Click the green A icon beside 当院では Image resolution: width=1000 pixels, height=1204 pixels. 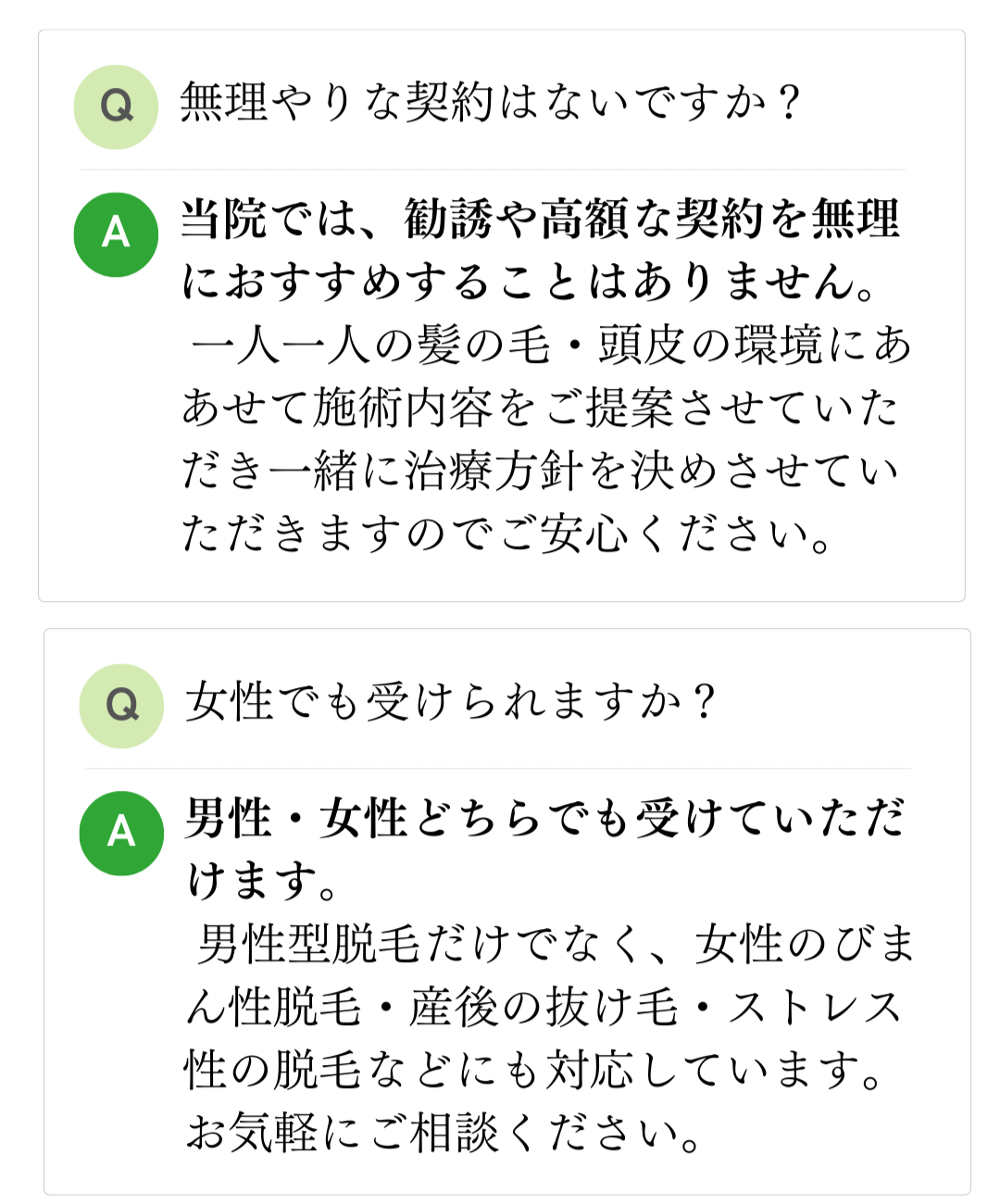pos(116,234)
